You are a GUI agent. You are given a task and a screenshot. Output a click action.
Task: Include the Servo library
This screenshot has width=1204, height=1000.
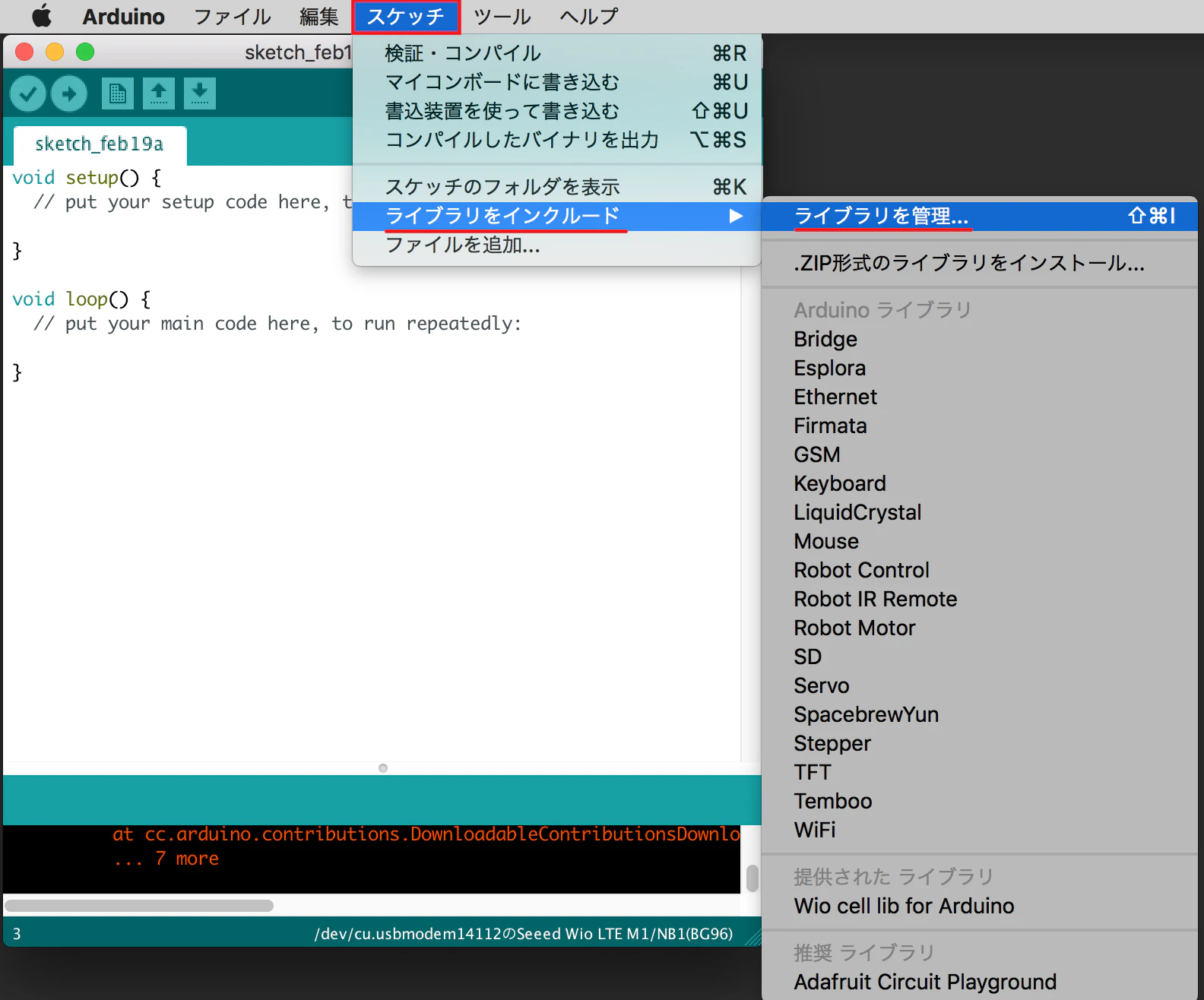coord(980,685)
